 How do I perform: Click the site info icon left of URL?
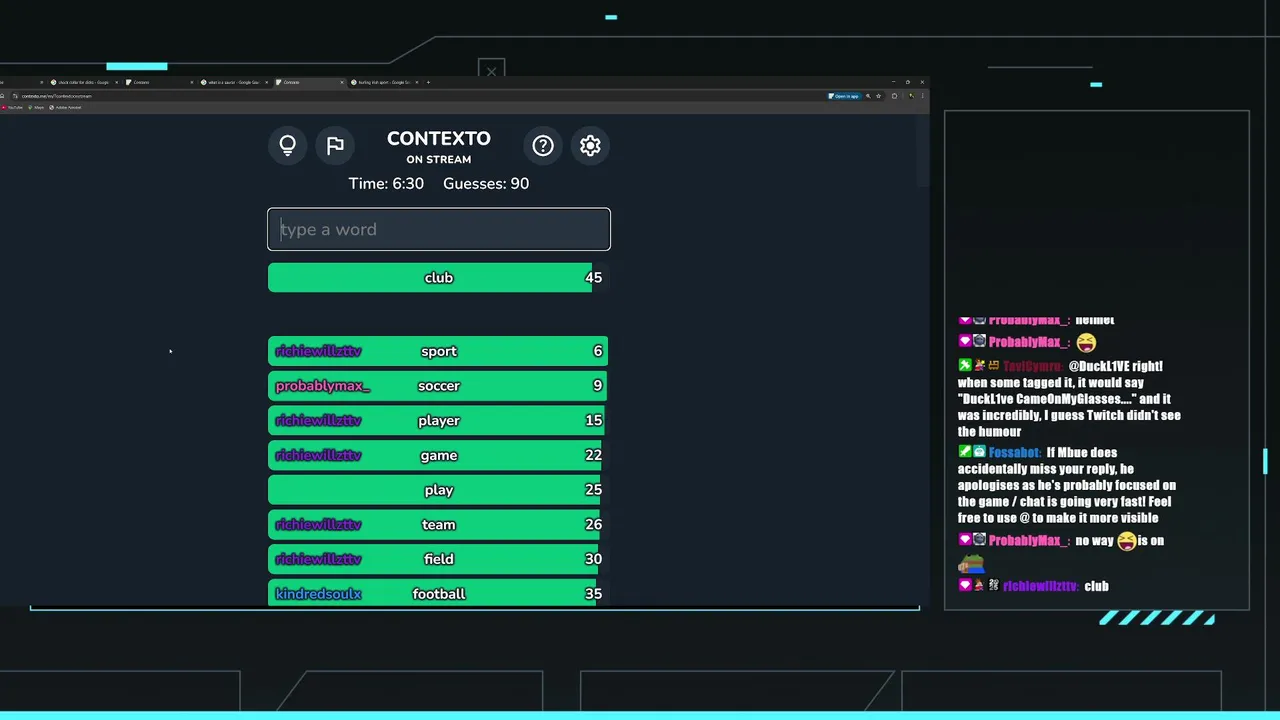click(15, 96)
